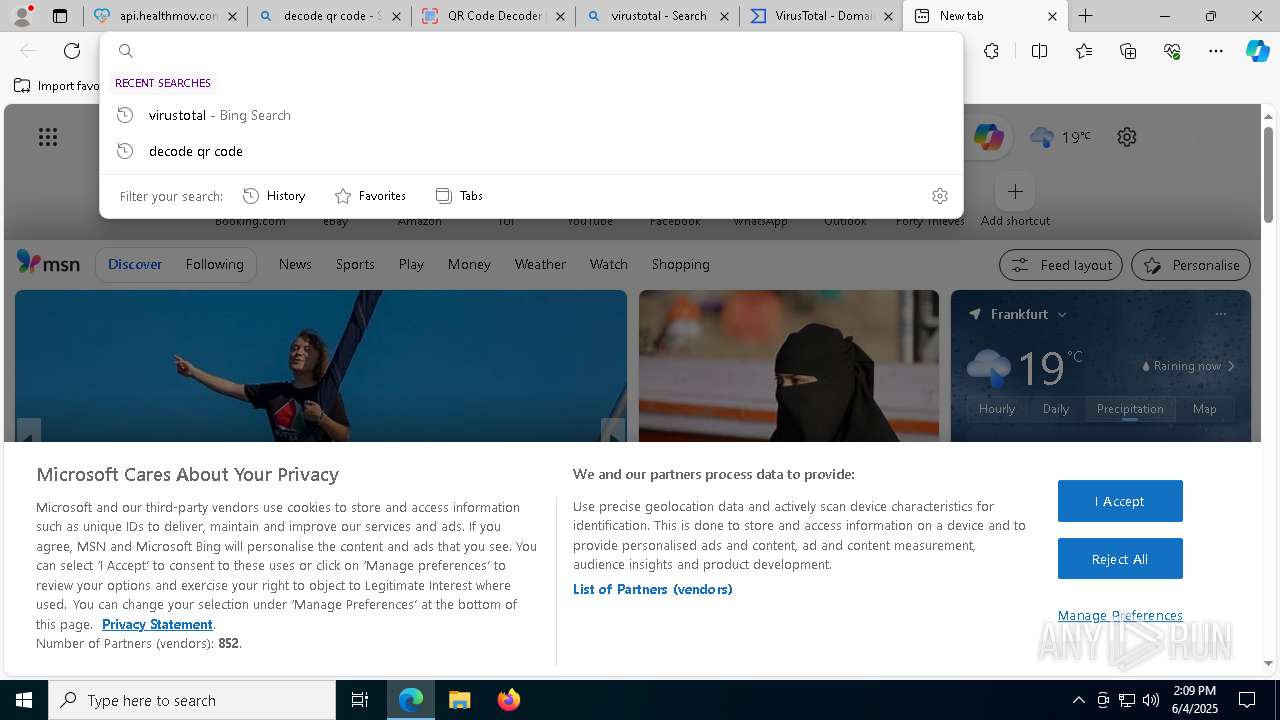Launch Firefox from the taskbar

pyautogui.click(x=508, y=700)
